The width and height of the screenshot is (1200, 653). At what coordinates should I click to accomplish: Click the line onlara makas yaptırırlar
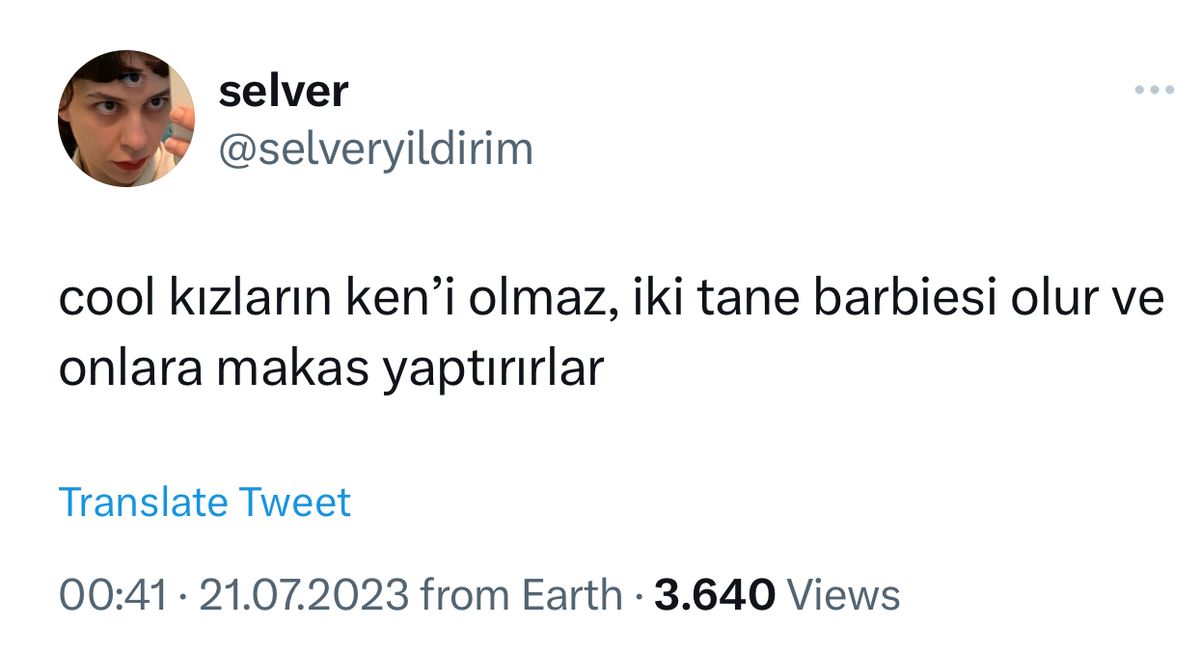(x=332, y=371)
